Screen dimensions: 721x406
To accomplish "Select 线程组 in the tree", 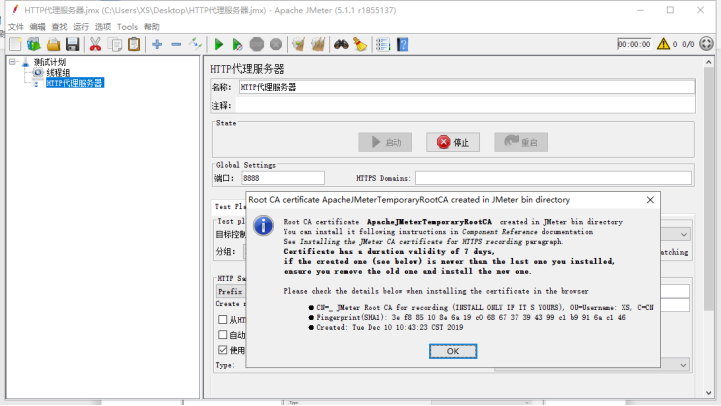I will [58, 73].
